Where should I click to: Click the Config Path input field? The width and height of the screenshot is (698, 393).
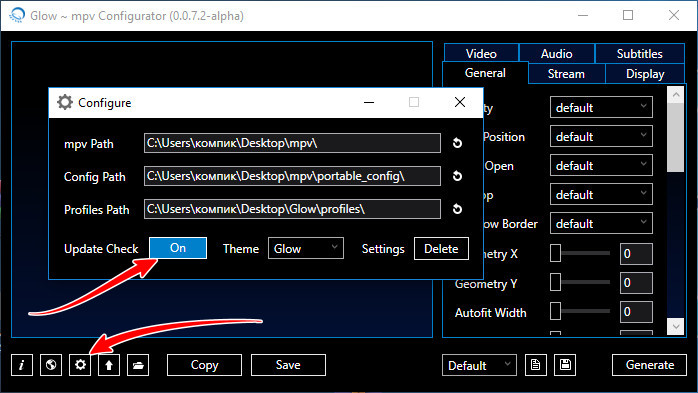click(x=292, y=176)
